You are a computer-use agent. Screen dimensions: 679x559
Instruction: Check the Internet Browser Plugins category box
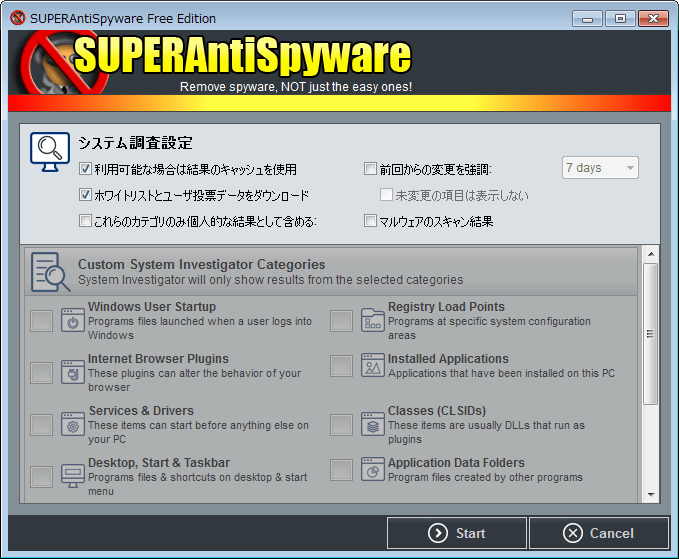pos(42,373)
